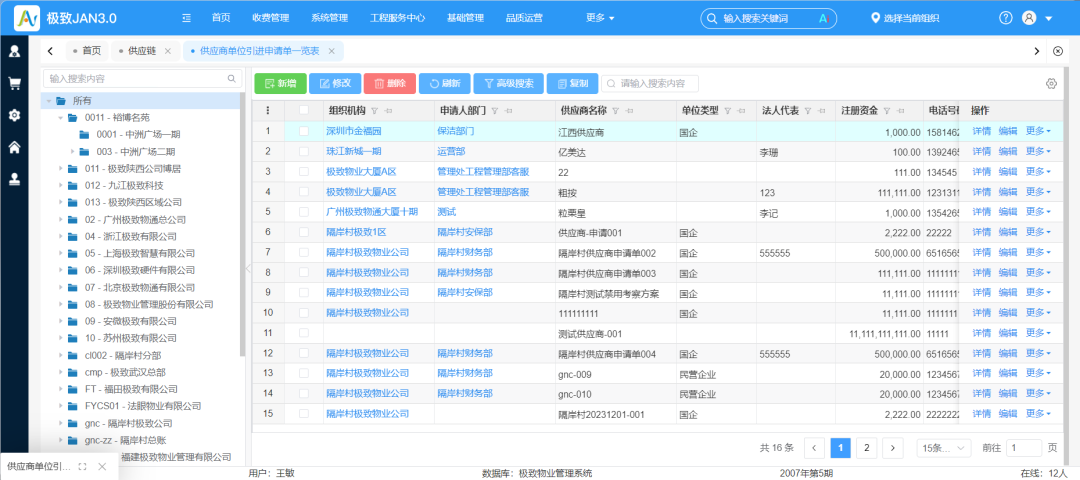The image size is (1080, 480).
Task: Check row 7 隔岸村供应商申请单002 checkbox
Action: click(x=304, y=253)
